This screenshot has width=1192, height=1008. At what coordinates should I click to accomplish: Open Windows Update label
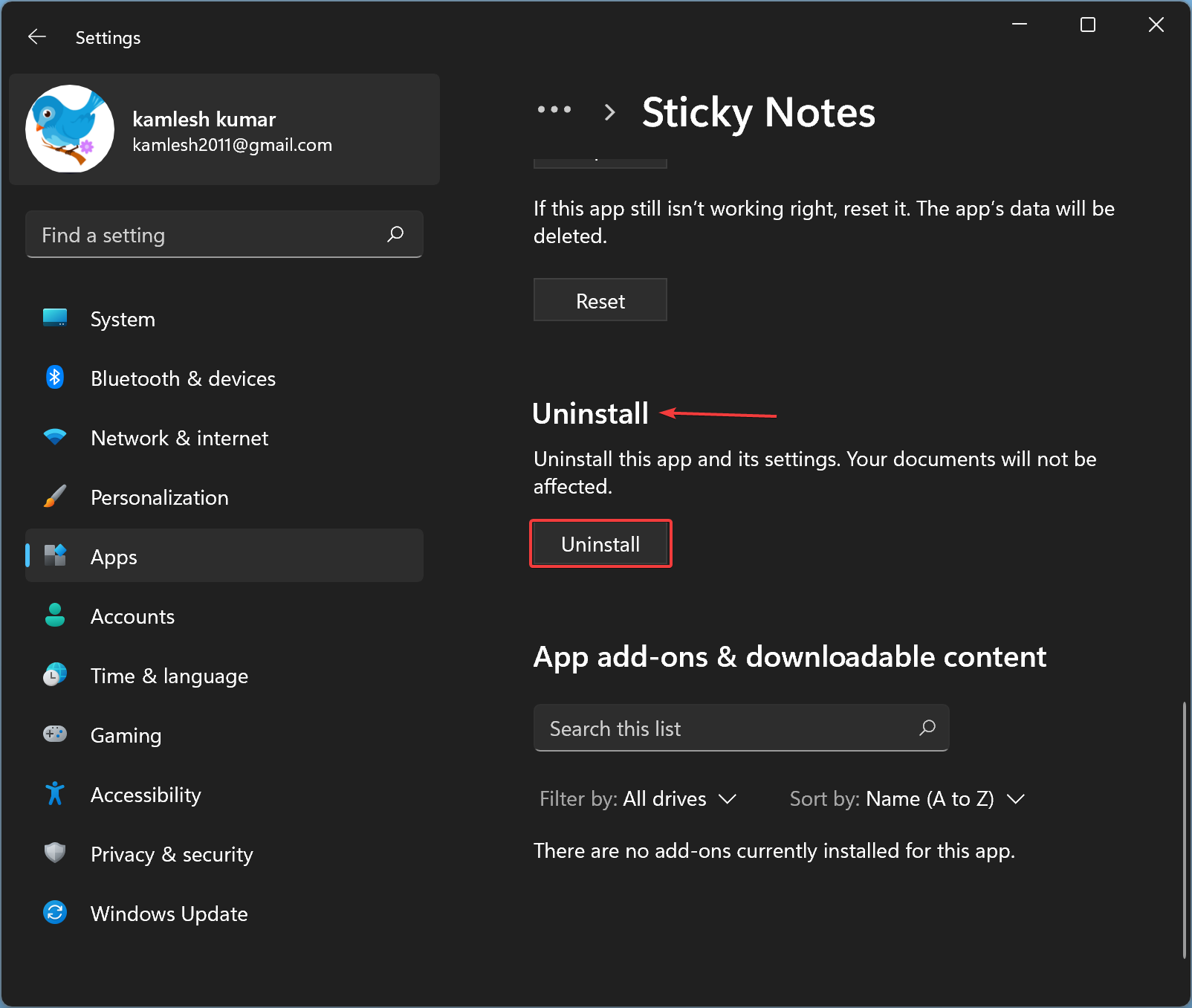pyautogui.click(x=169, y=914)
